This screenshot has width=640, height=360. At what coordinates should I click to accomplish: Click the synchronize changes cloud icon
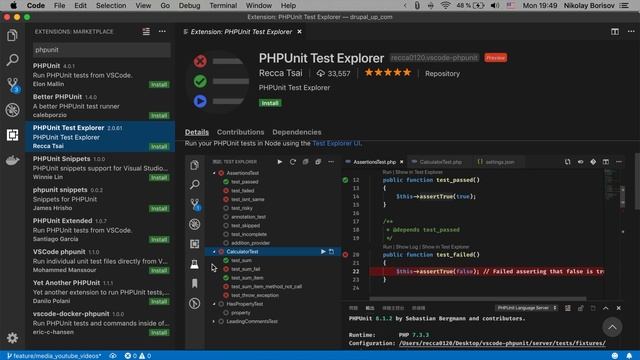point(113,356)
